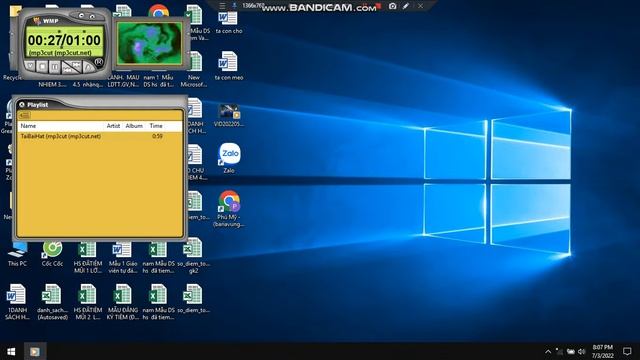Open the 'ta con meo' Word document
640x360 pixels.
[x=229, y=66]
